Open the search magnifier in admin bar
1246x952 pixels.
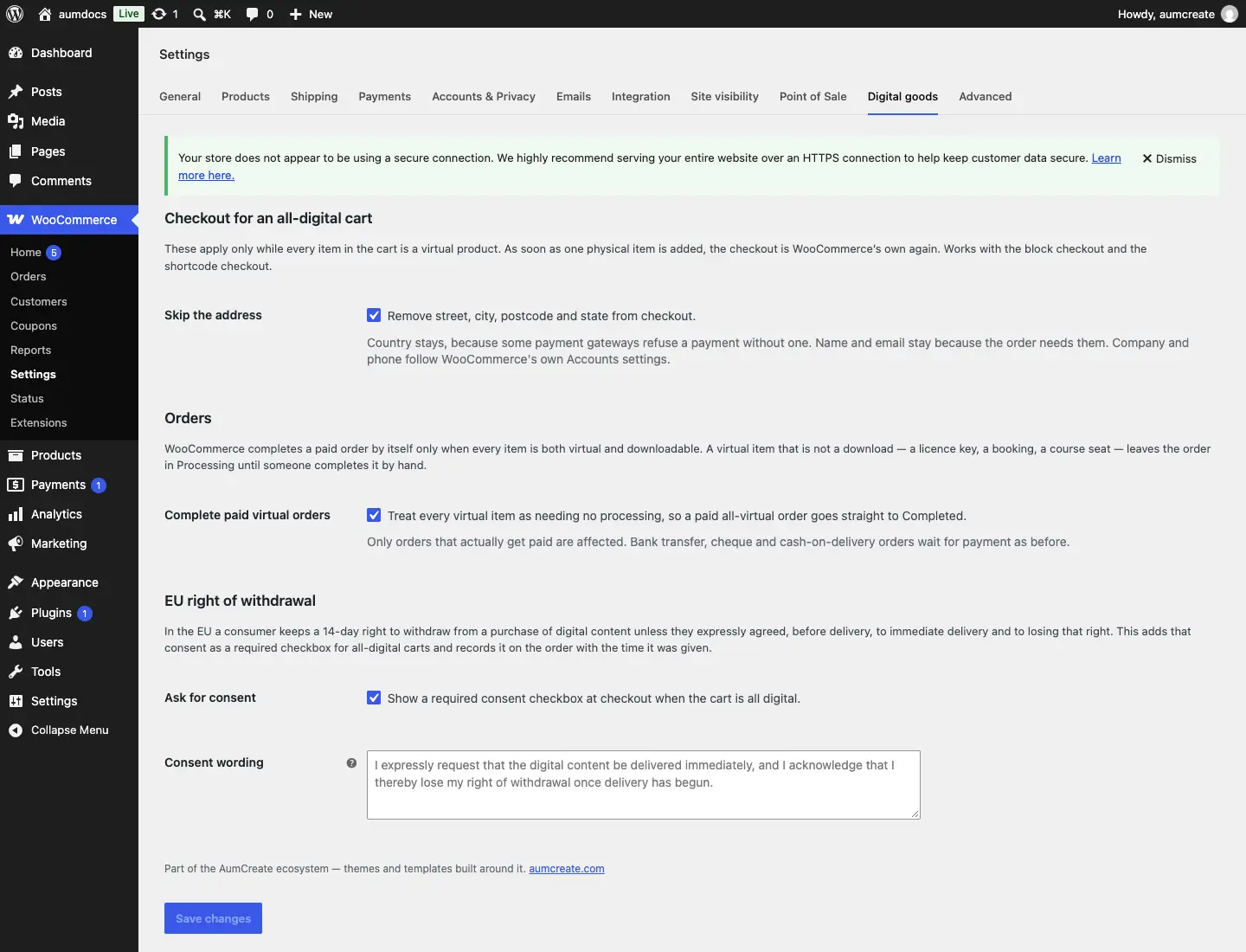click(x=199, y=14)
